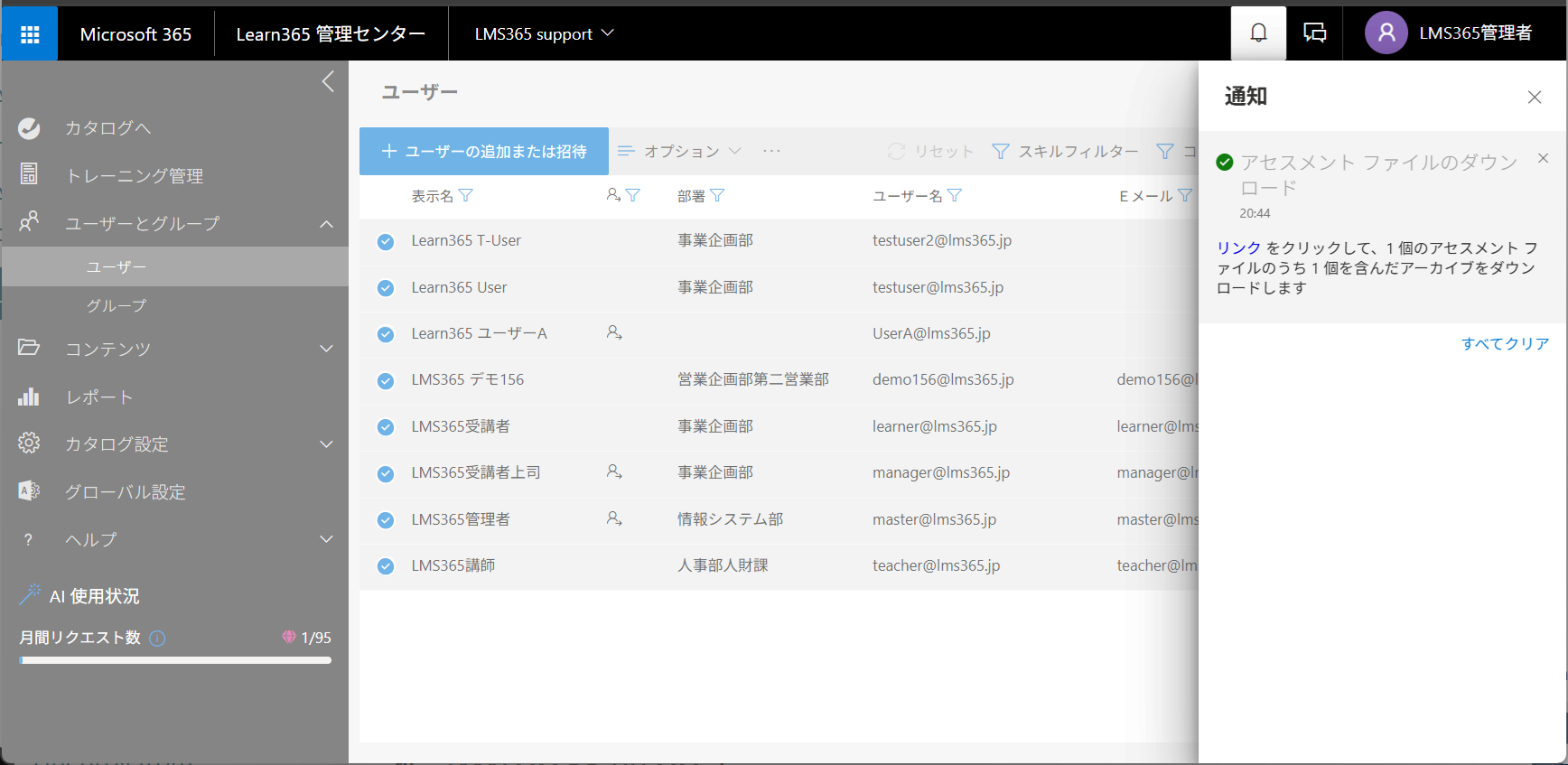Click the AI 使用状況 magic wand icon
Viewport: 1568px width, 765px height.
coord(30,594)
